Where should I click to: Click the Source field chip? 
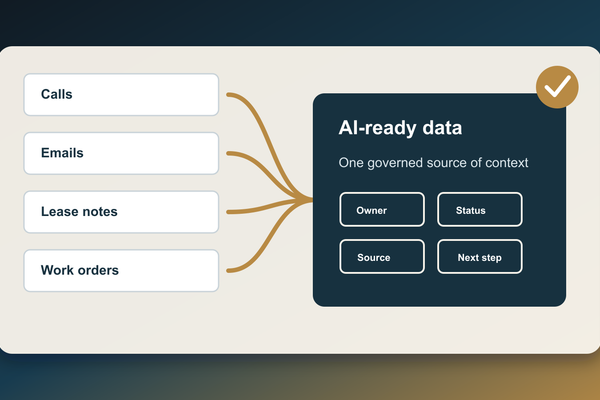tap(382, 256)
